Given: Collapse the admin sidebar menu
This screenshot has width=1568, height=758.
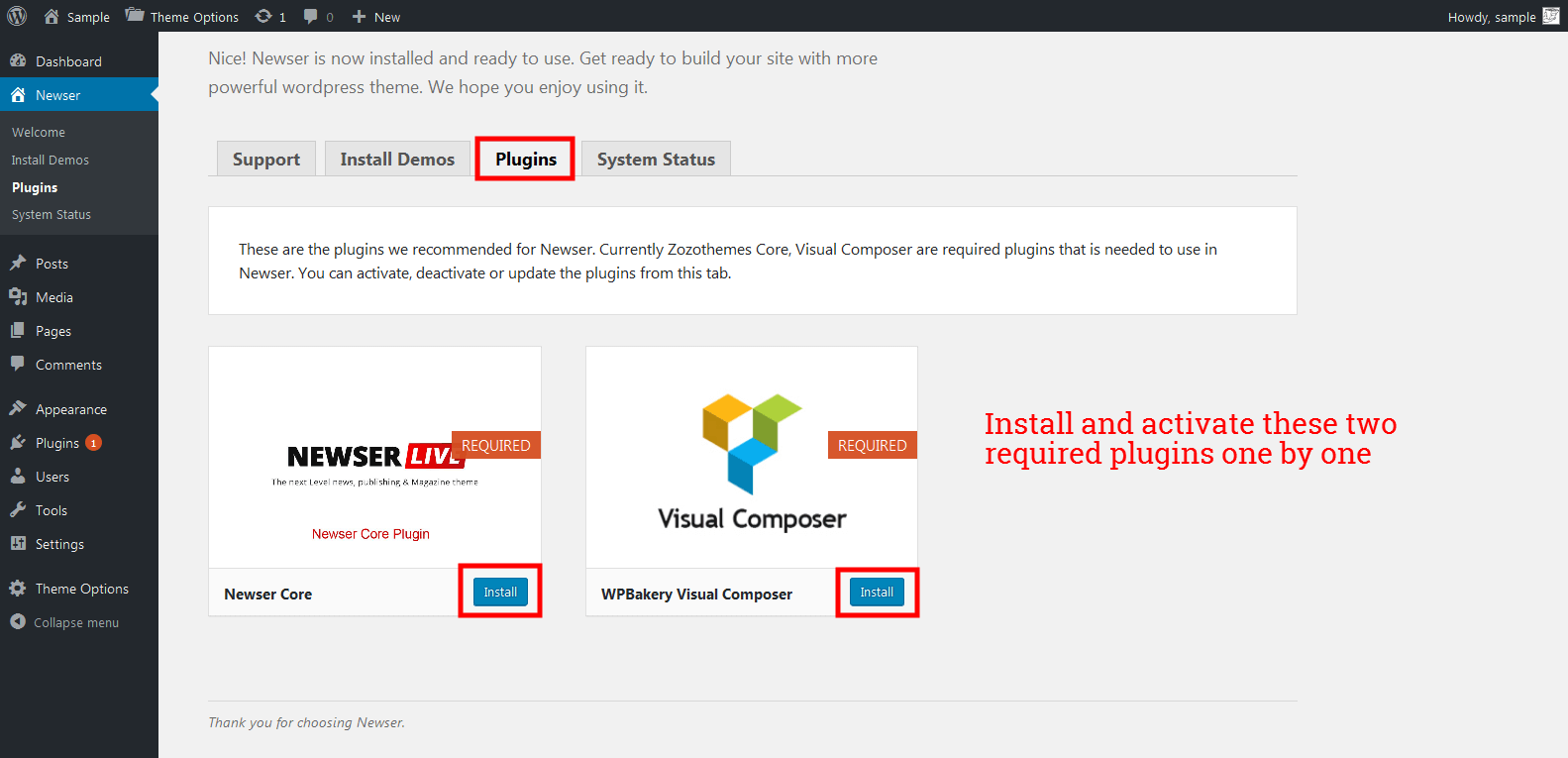Looking at the screenshot, I should (75, 622).
